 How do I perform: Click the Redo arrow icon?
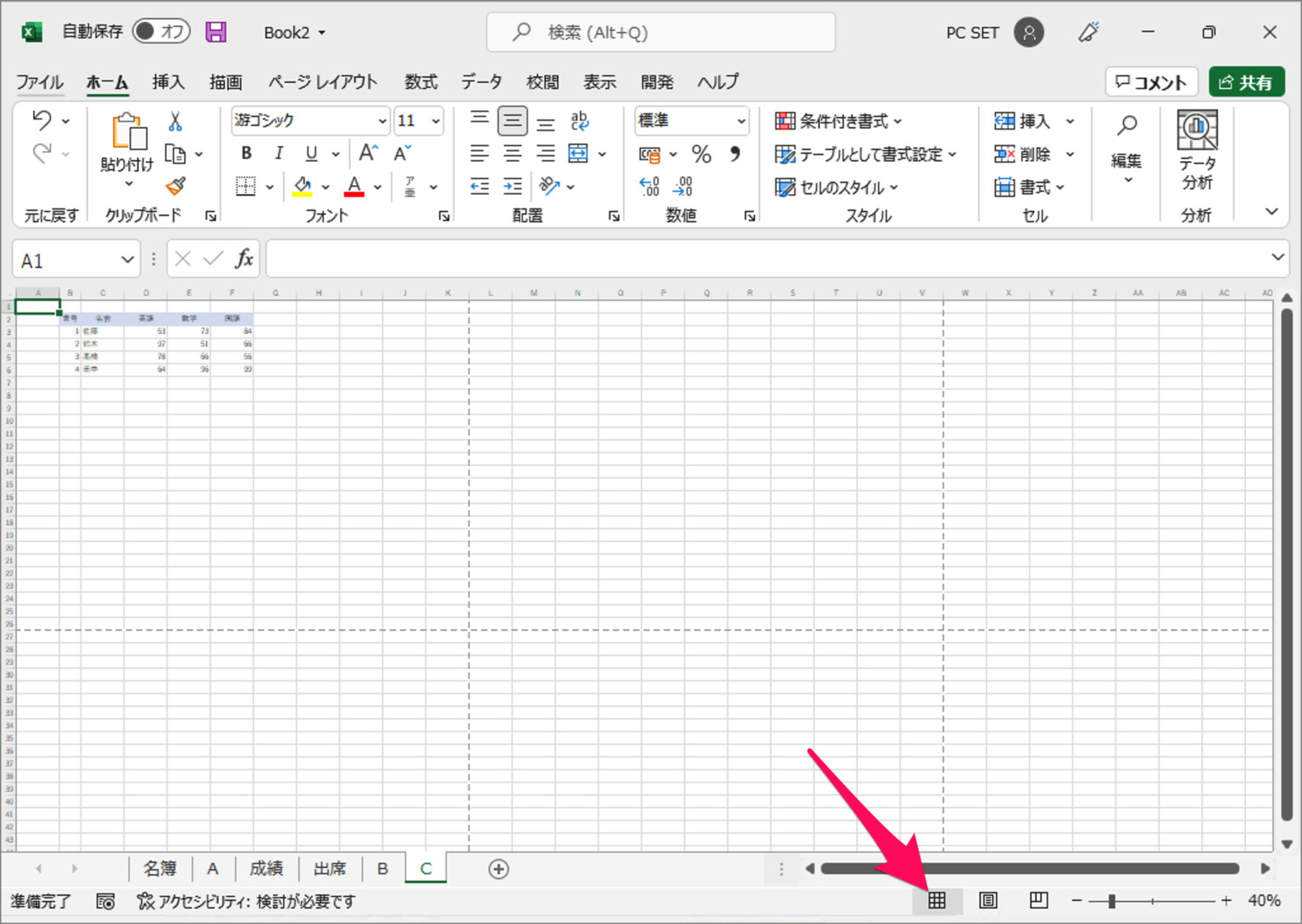[42, 154]
